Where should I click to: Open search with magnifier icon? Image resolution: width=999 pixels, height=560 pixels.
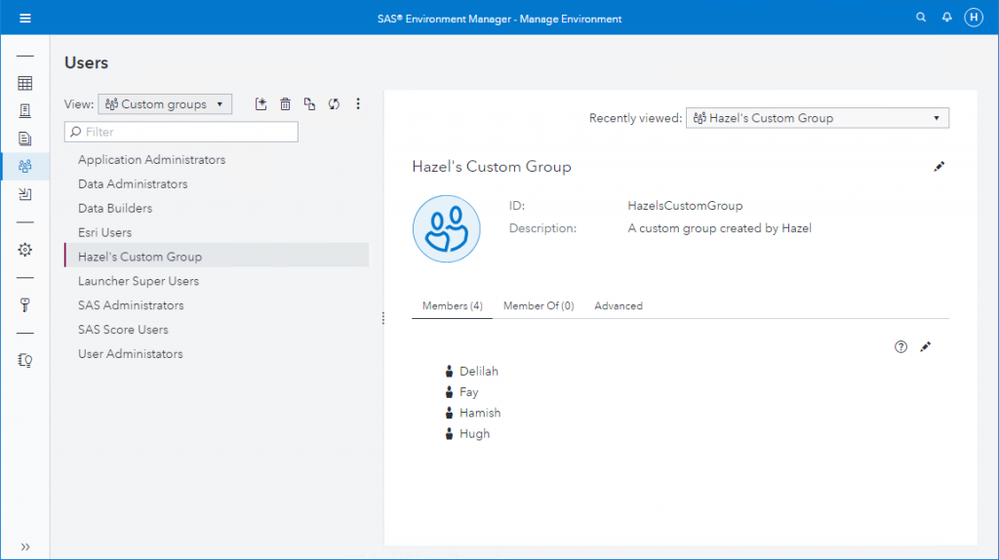point(921,18)
